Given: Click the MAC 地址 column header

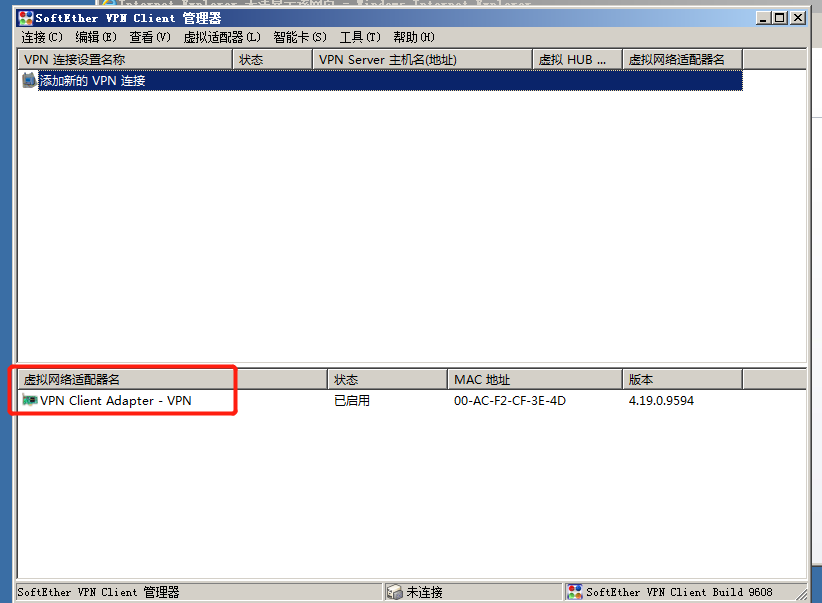Looking at the screenshot, I should (534, 380).
